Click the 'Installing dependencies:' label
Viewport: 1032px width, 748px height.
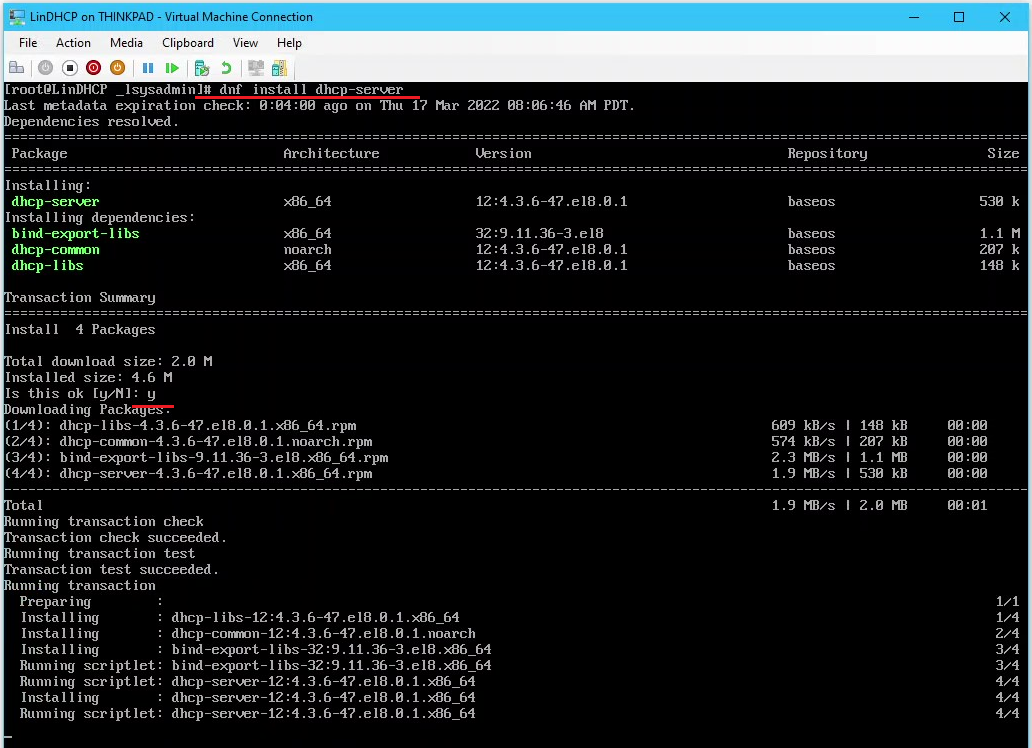click(99, 217)
